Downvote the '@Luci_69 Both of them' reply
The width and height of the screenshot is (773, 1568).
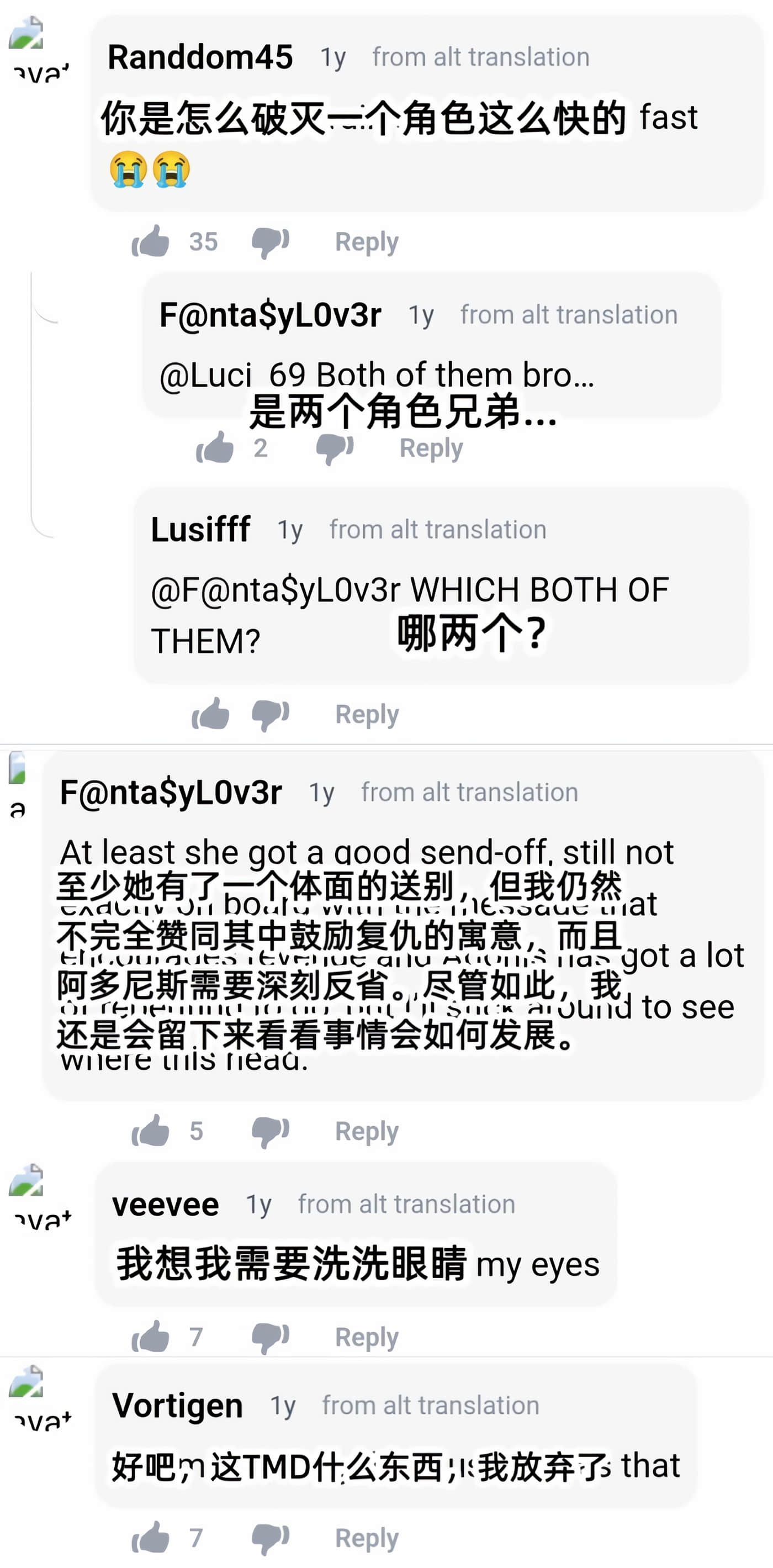[335, 448]
